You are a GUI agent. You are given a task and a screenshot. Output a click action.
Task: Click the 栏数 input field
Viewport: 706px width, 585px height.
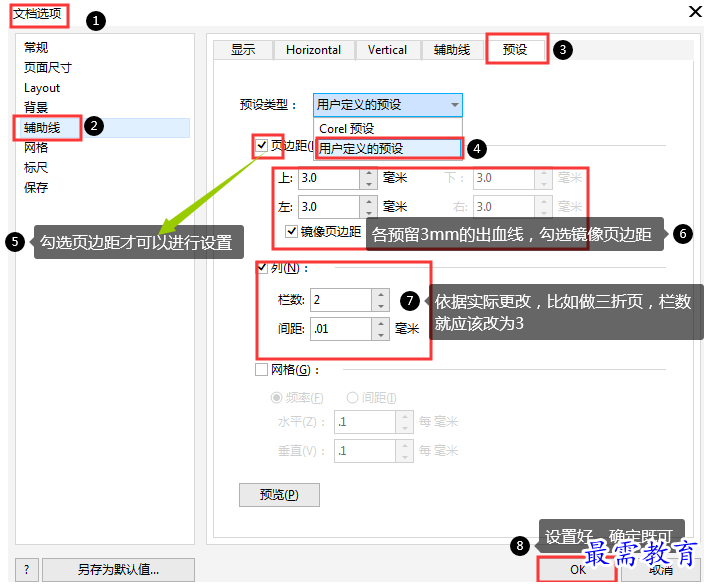(x=341, y=300)
